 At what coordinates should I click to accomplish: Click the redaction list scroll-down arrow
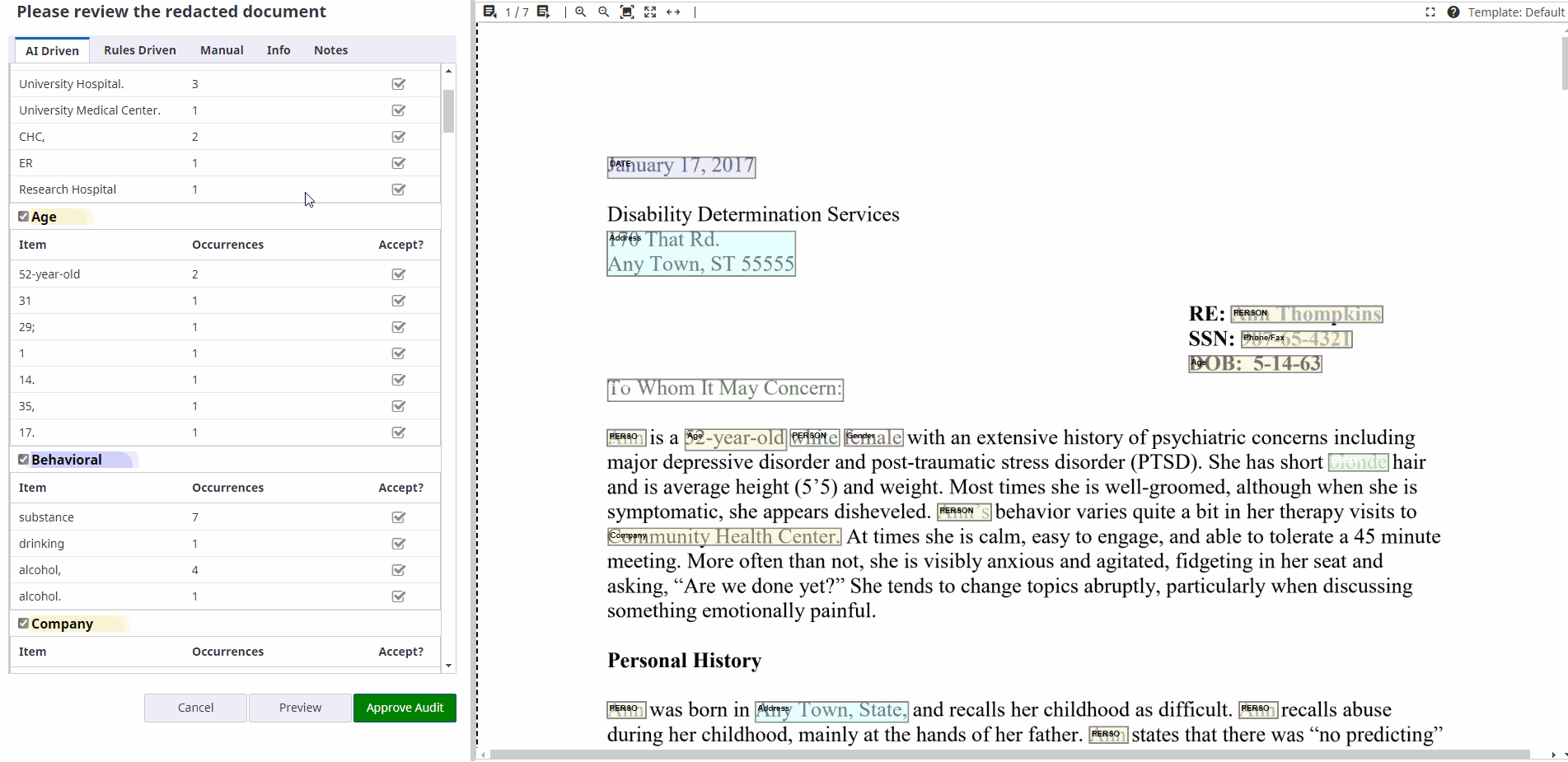pyautogui.click(x=448, y=666)
